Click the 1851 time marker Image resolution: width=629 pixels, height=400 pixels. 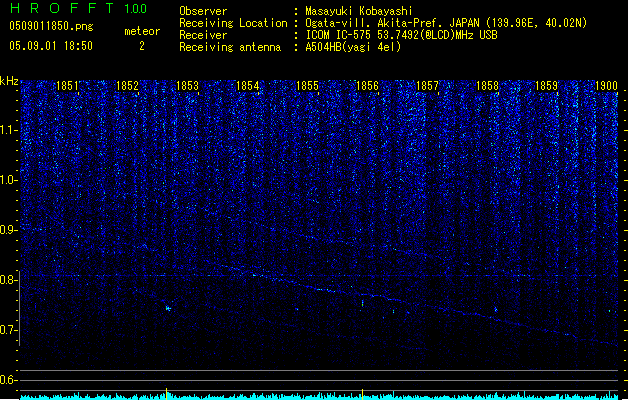(67, 86)
